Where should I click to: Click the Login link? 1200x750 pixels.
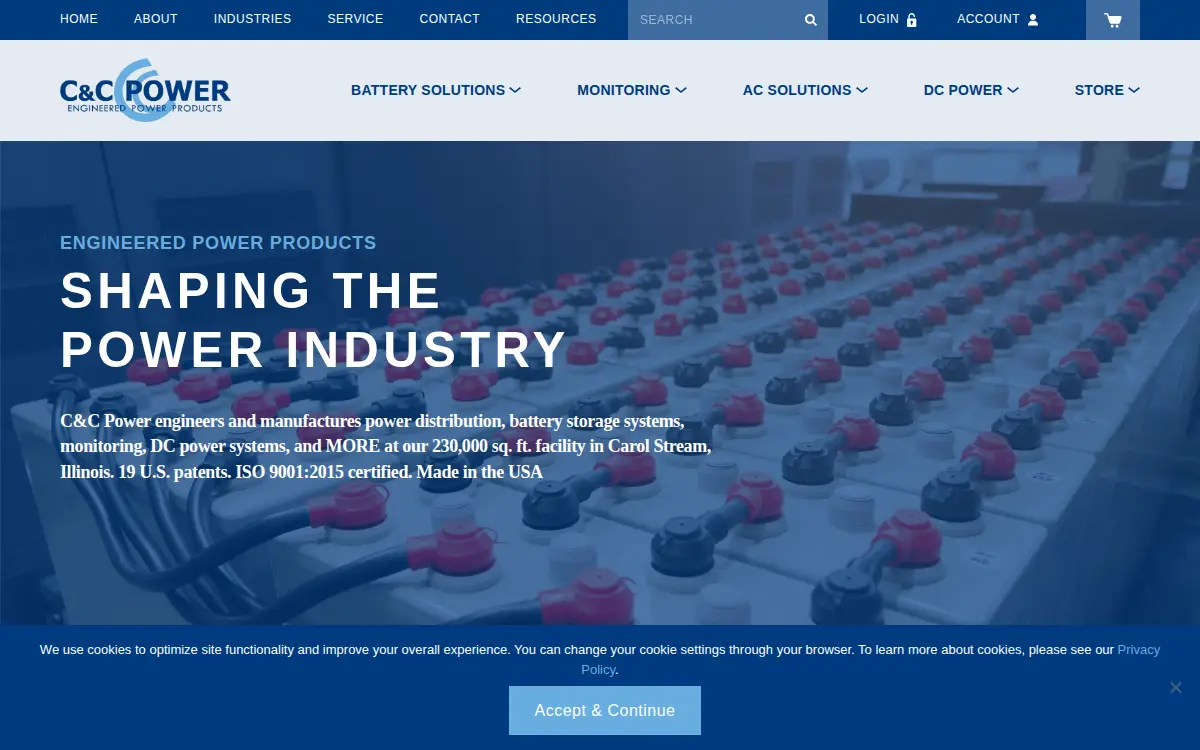pyautogui.click(x=879, y=19)
